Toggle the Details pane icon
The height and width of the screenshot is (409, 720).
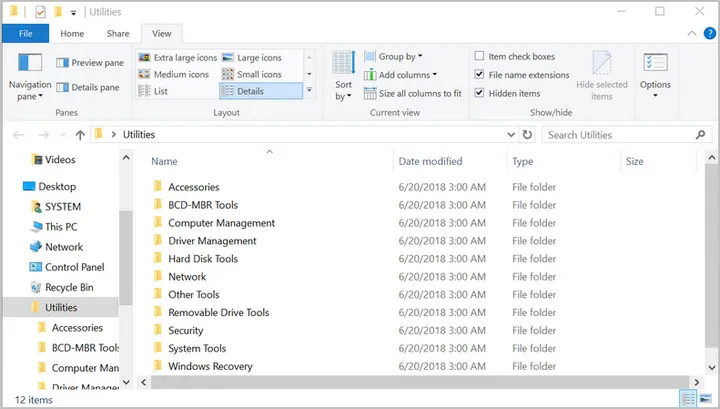pyautogui.click(x=63, y=88)
